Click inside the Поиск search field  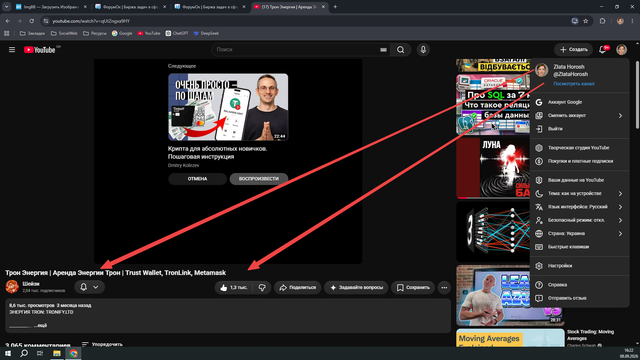click(x=297, y=50)
